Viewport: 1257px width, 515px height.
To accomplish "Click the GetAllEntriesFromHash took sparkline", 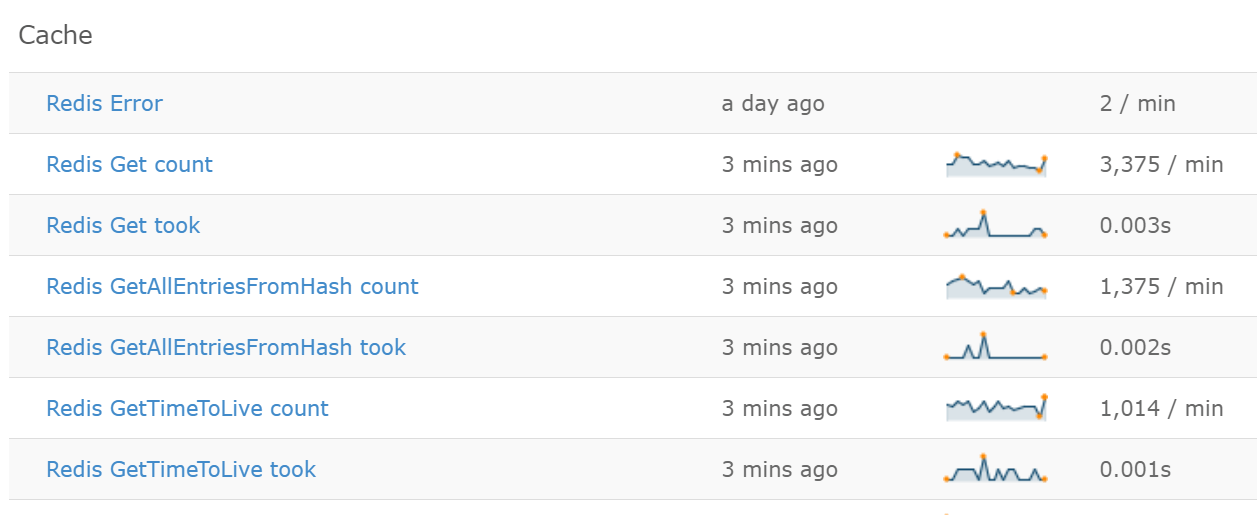I will pos(995,346).
